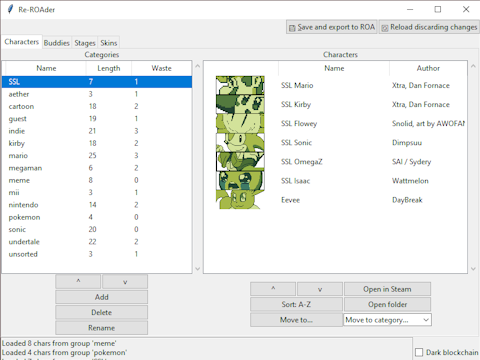
Task: Switch to the Buddies tab
Action: coord(56,43)
